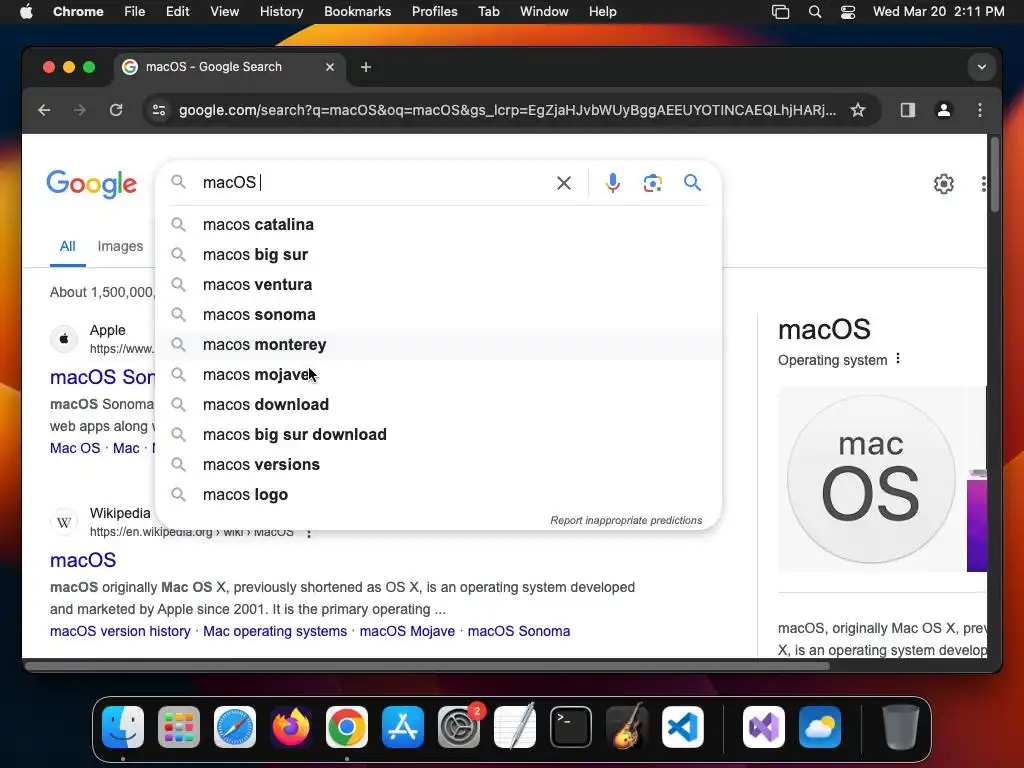1024x768 pixels.
Task: Launch GarageBand from the dock
Action: [627, 727]
